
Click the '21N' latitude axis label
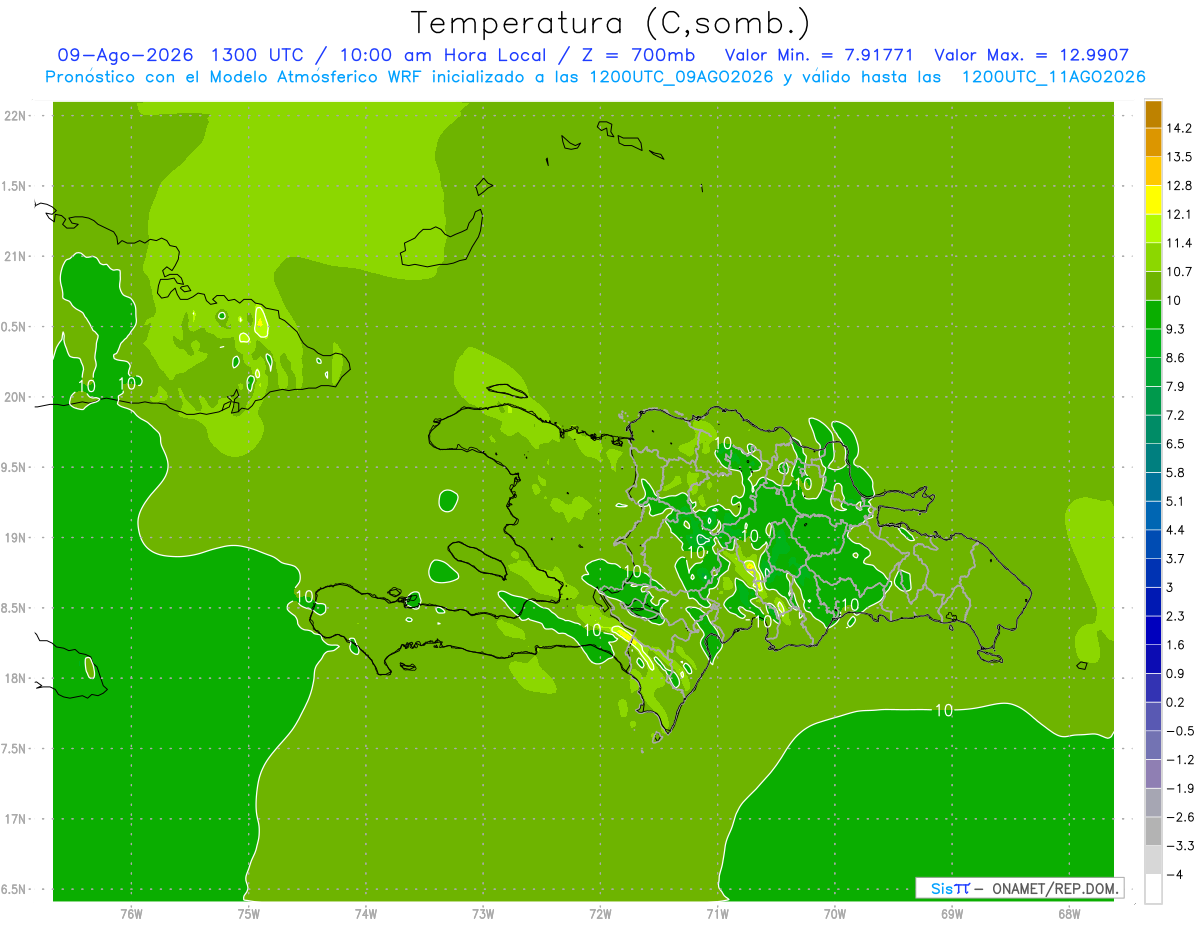tap(16, 257)
